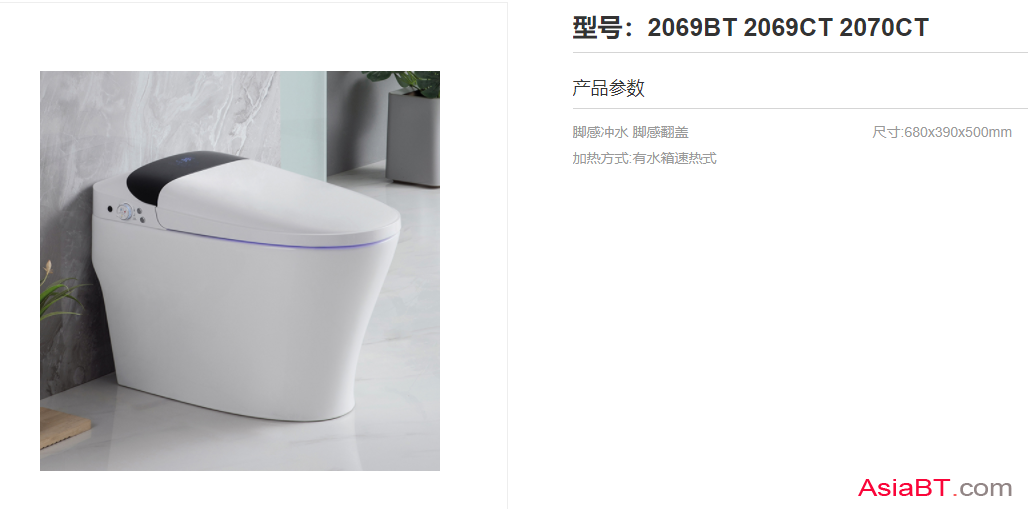Click the gray plant pot in photo background
This screenshot has width=1028, height=509.
tap(413, 138)
